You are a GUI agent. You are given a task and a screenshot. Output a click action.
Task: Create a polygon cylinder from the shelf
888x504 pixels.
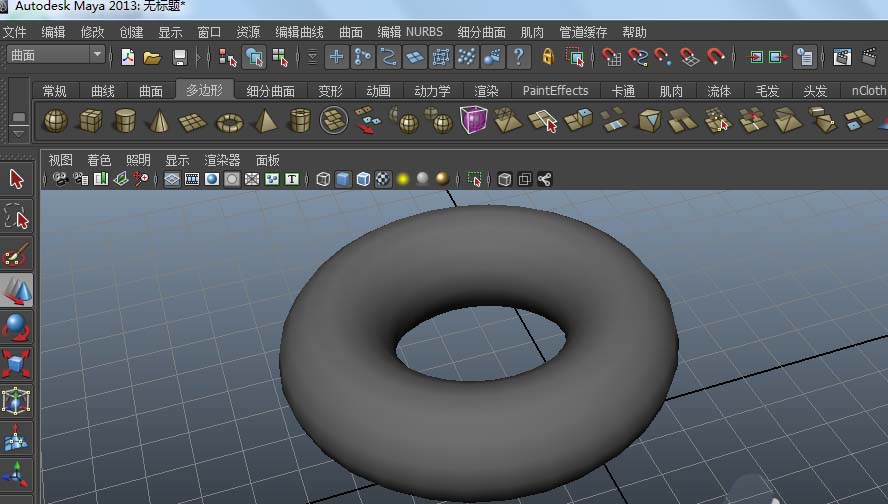125,121
